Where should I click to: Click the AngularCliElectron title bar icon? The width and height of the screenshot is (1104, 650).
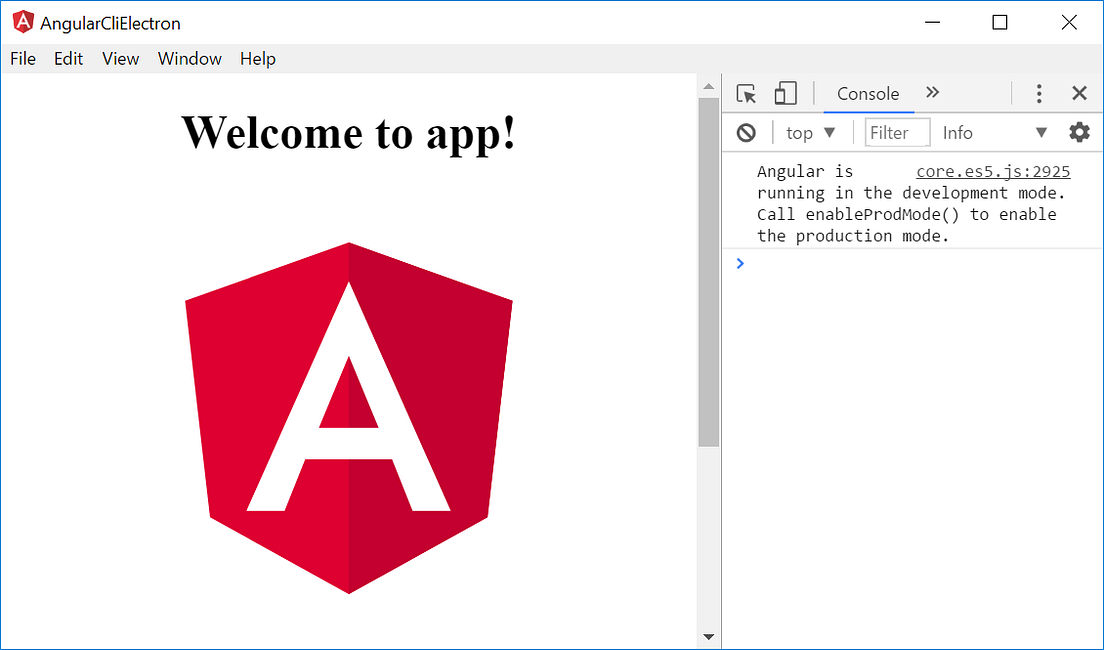coord(22,21)
